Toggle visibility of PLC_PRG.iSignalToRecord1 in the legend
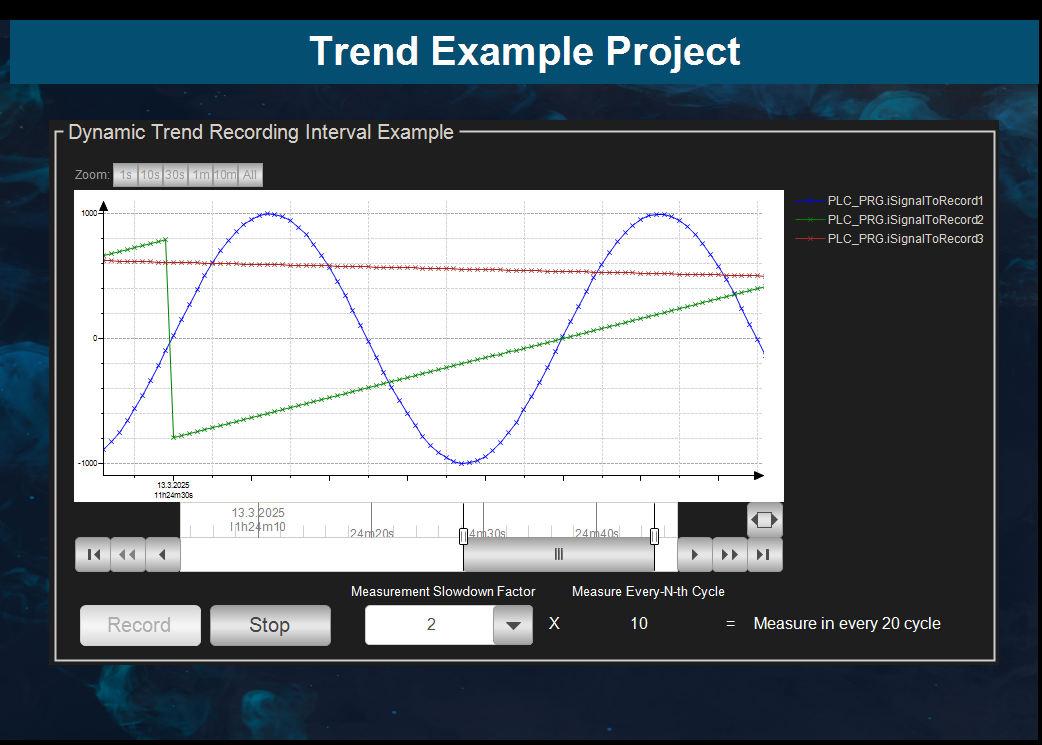 pyautogui.click(x=903, y=200)
